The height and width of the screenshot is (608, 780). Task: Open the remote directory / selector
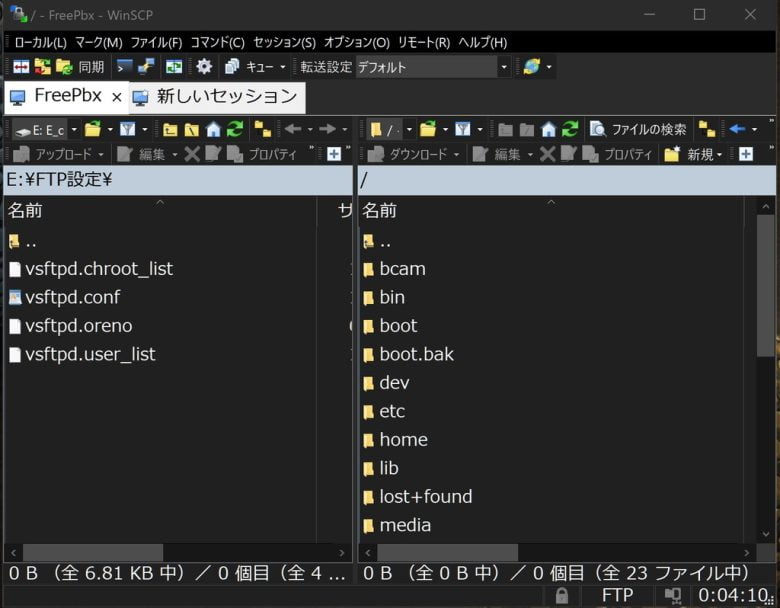(391, 130)
